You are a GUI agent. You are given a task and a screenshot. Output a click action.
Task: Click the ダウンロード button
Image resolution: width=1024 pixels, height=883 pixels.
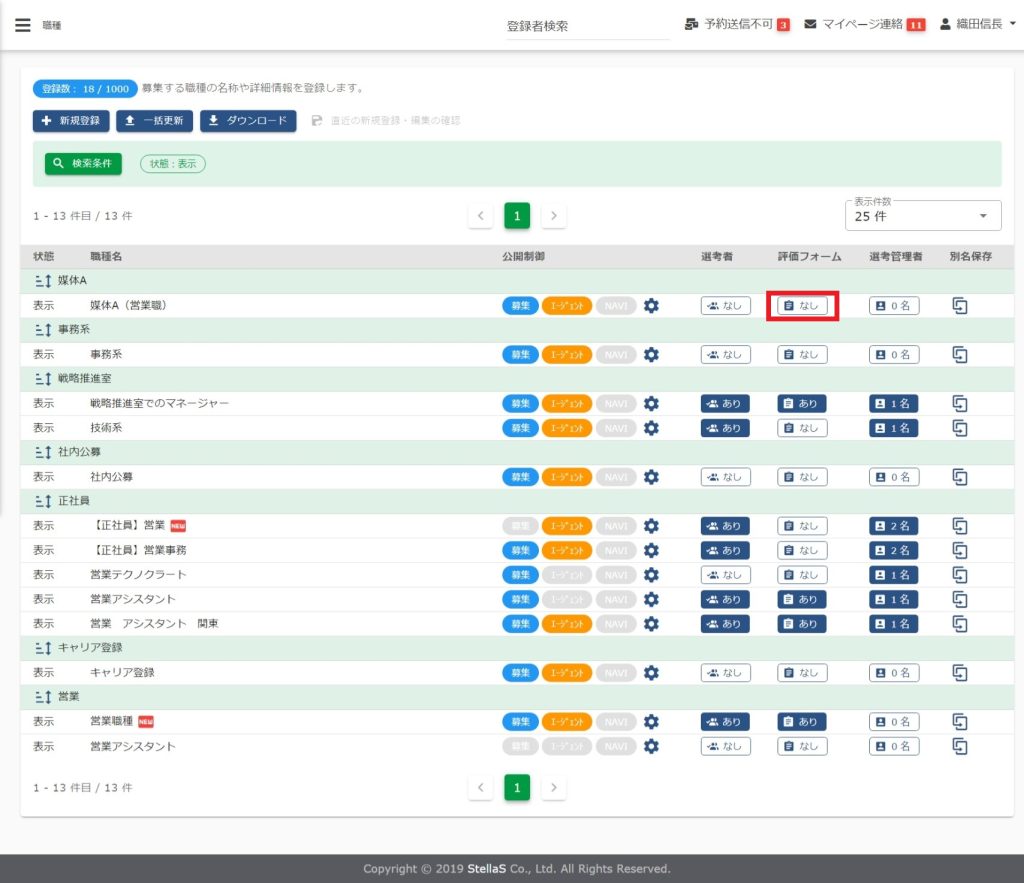pos(248,121)
